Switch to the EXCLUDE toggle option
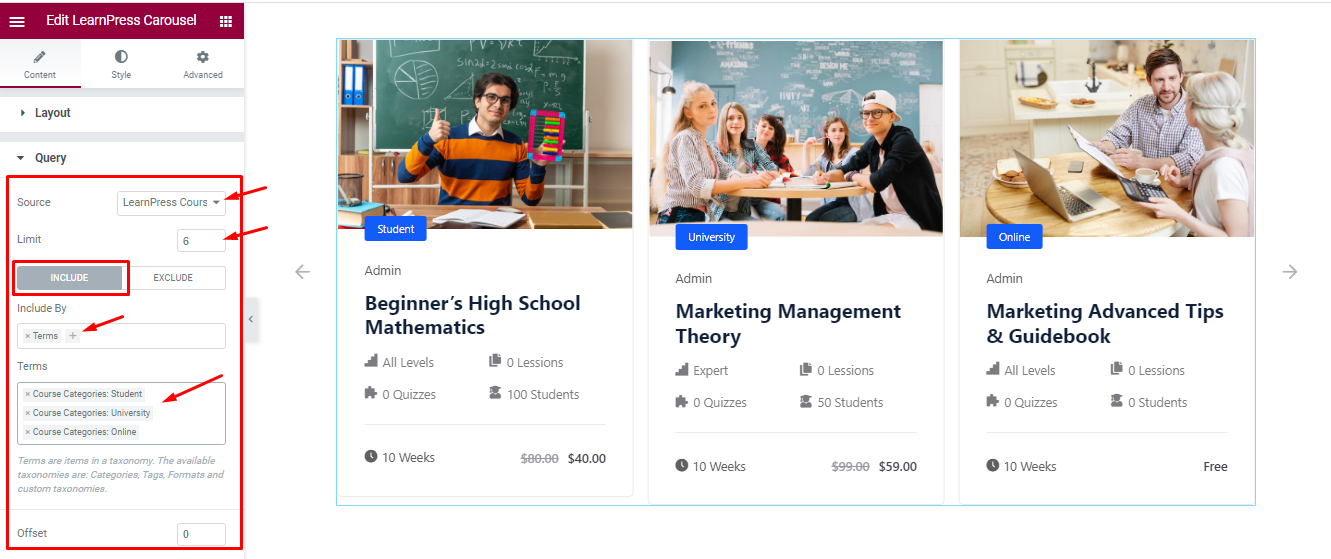1331x559 pixels. 173,278
